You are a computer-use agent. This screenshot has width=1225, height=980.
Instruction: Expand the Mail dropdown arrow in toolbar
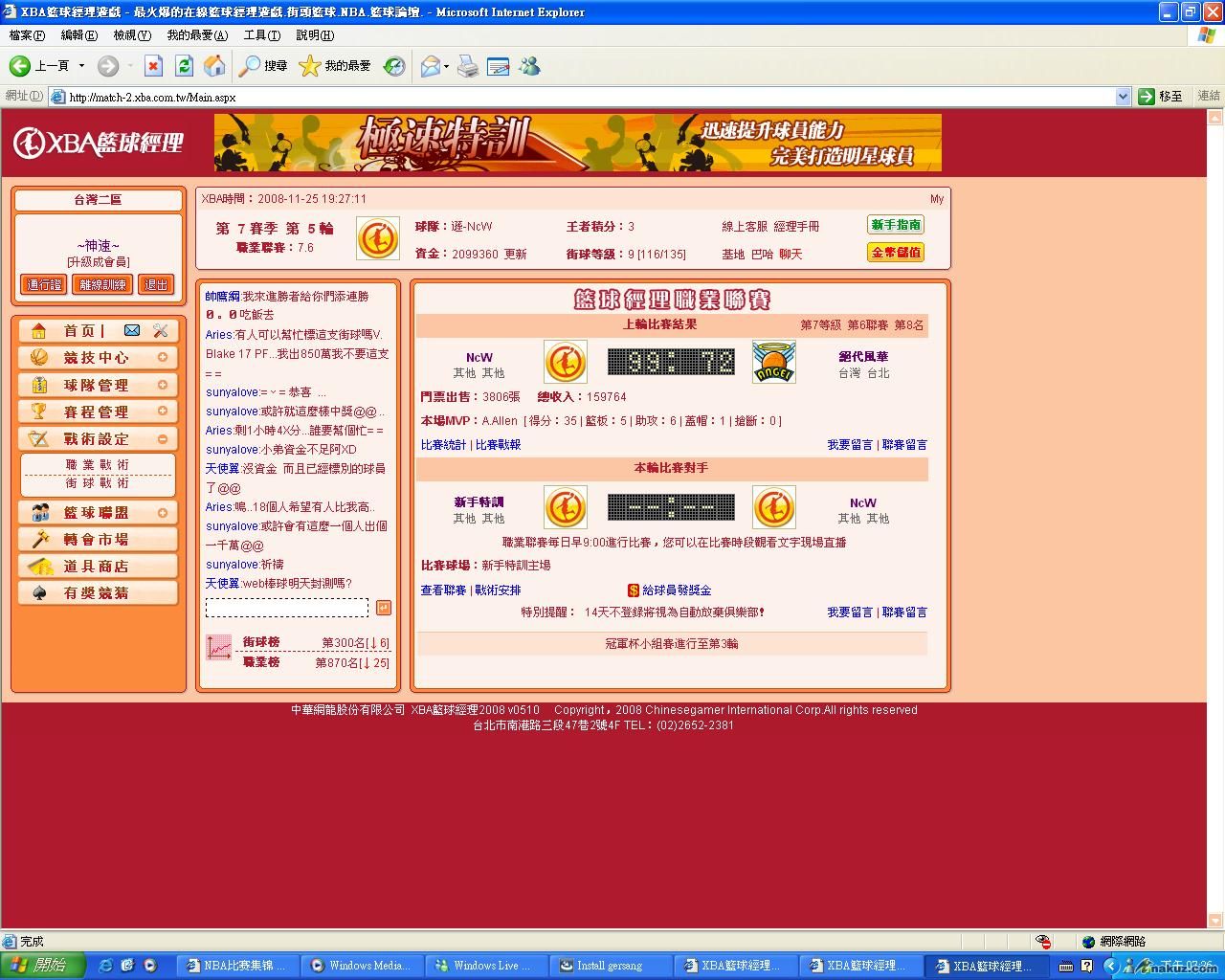pyautogui.click(x=446, y=65)
